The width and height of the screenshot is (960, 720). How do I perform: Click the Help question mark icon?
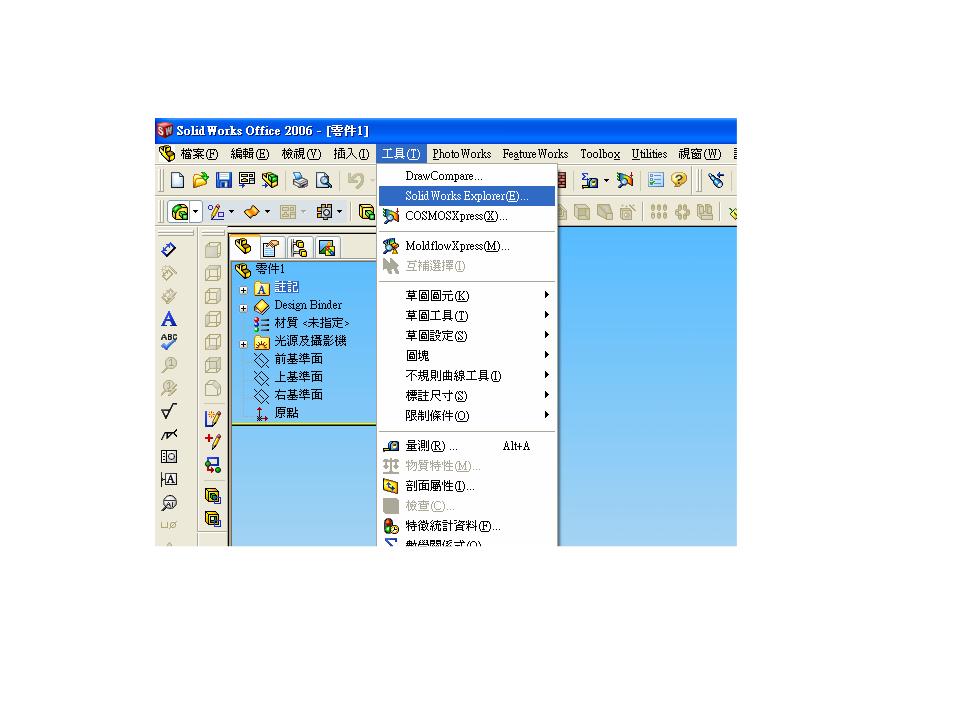[x=678, y=179]
